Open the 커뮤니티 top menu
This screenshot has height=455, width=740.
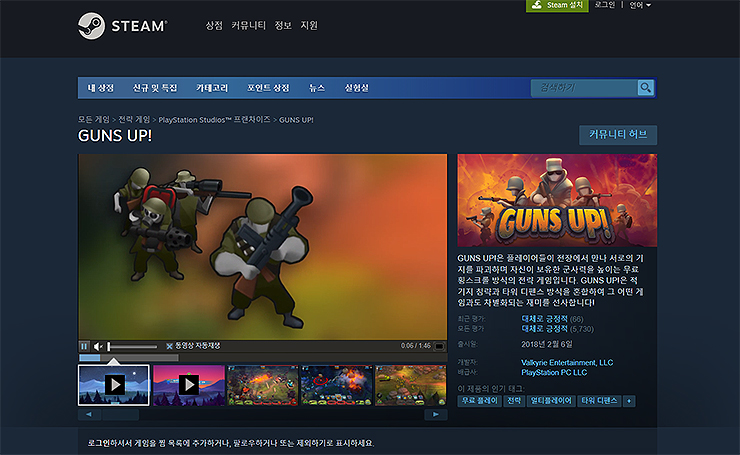tap(248, 25)
